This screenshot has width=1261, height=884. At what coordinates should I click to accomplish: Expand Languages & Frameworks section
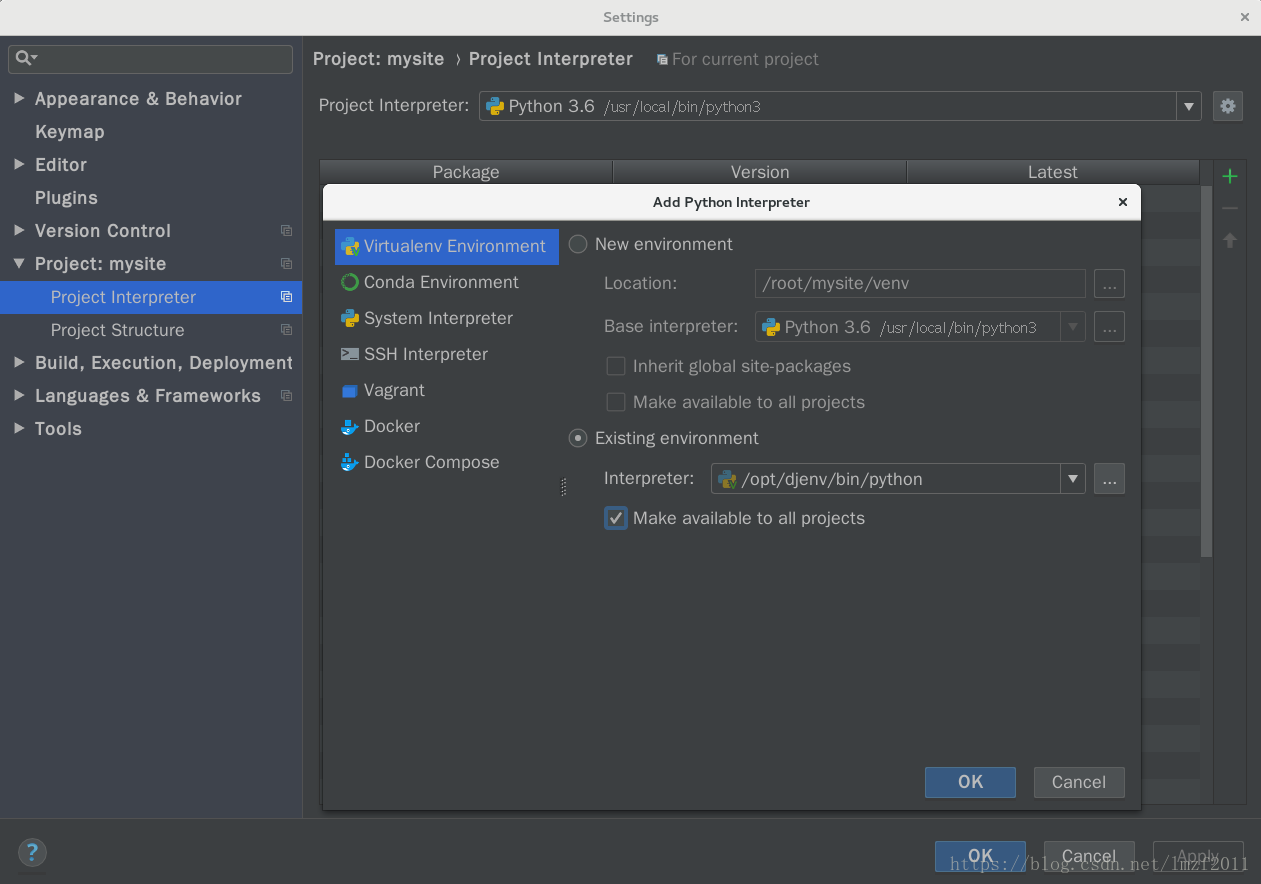coord(19,395)
